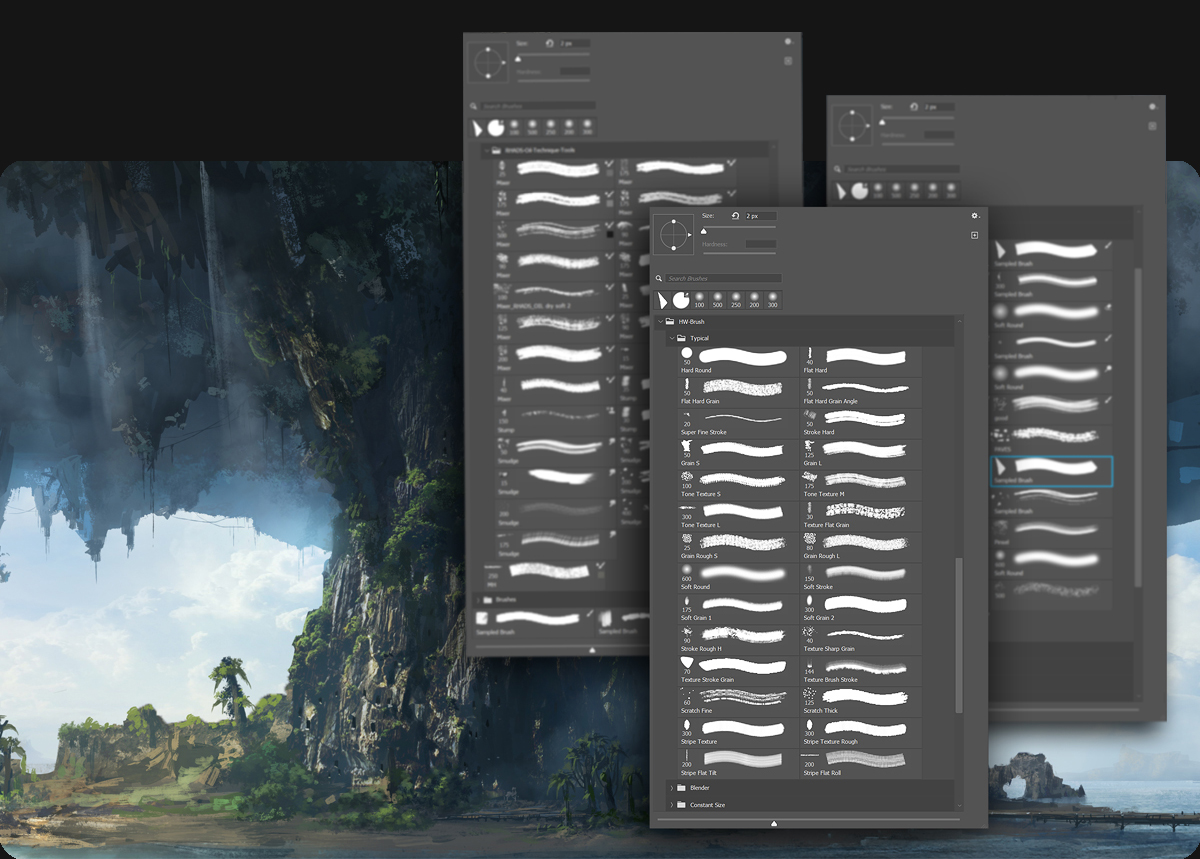The width and height of the screenshot is (1200, 859).
Task: Select the Flat Hard brush preset
Action: pos(861,361)
